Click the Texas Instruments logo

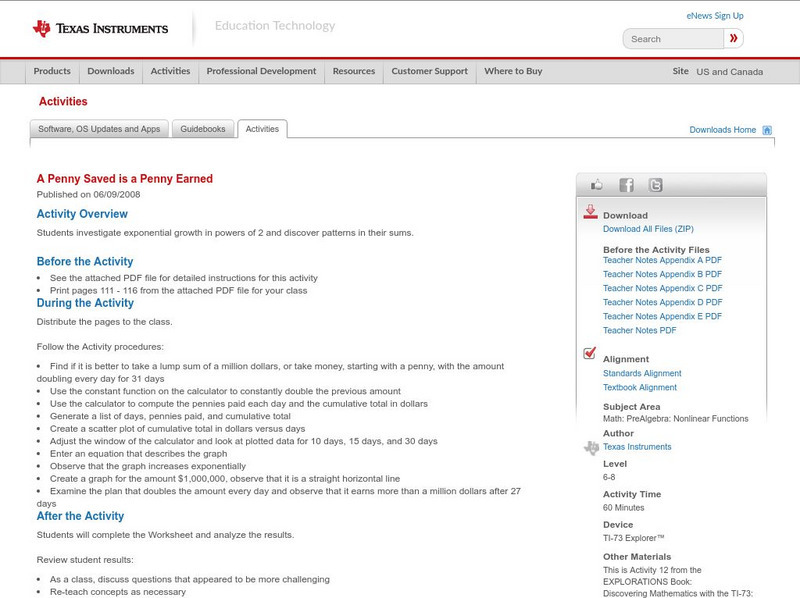click(100, 29)
